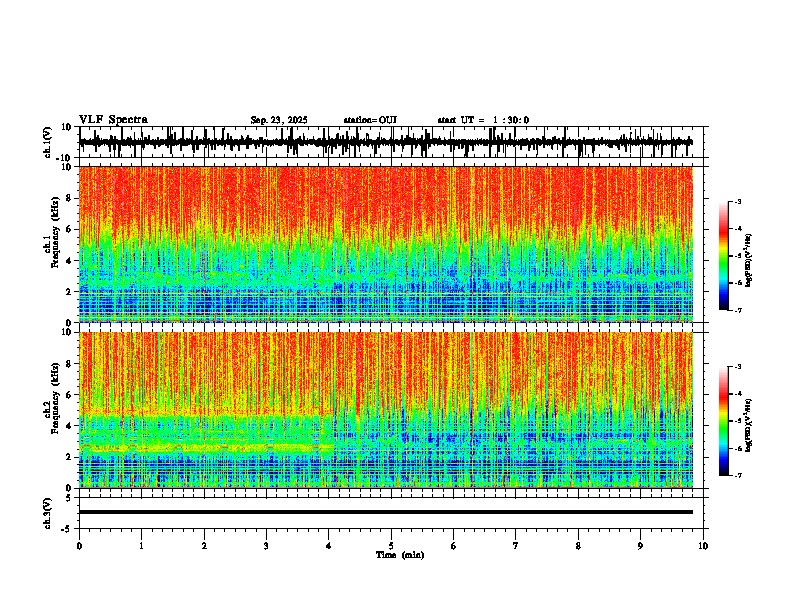
Task: Click the ch.1 spectrogram color bar
Action: pos(724,256)
